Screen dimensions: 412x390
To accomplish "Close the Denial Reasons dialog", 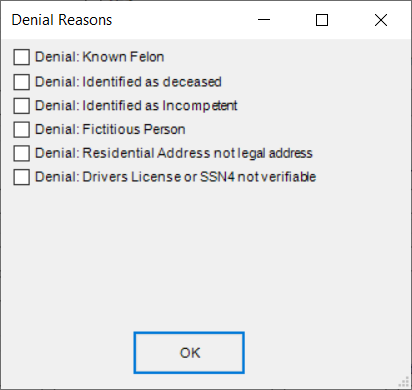I will tap(381, 20).
